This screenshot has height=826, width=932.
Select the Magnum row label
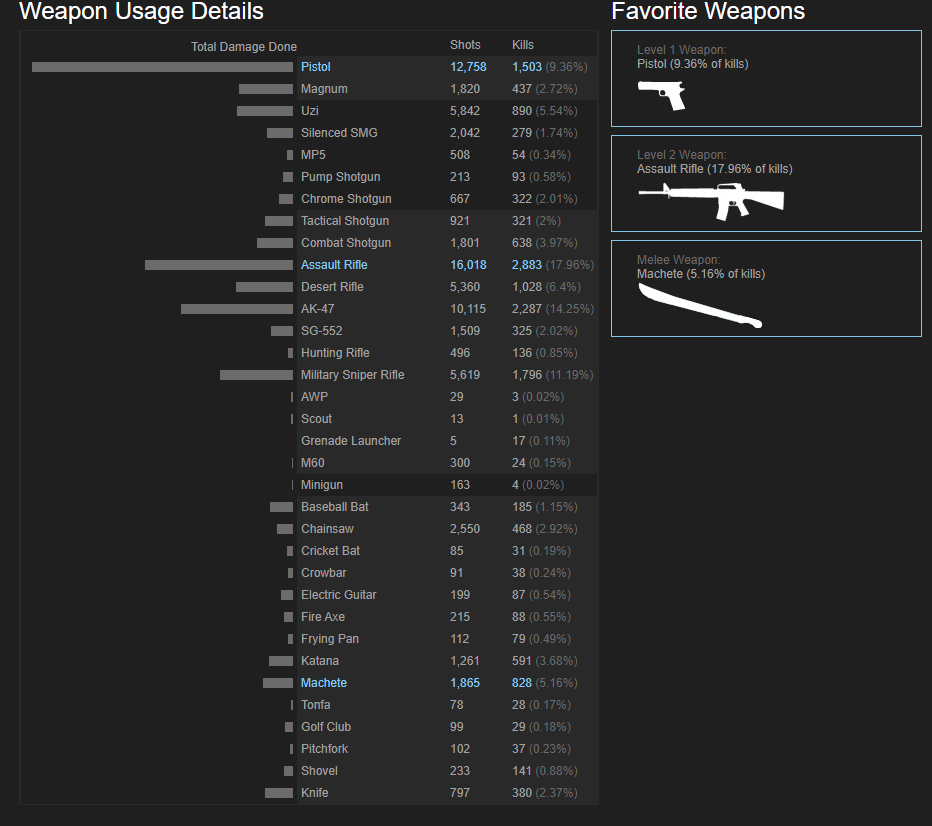[x=324, y=89]
